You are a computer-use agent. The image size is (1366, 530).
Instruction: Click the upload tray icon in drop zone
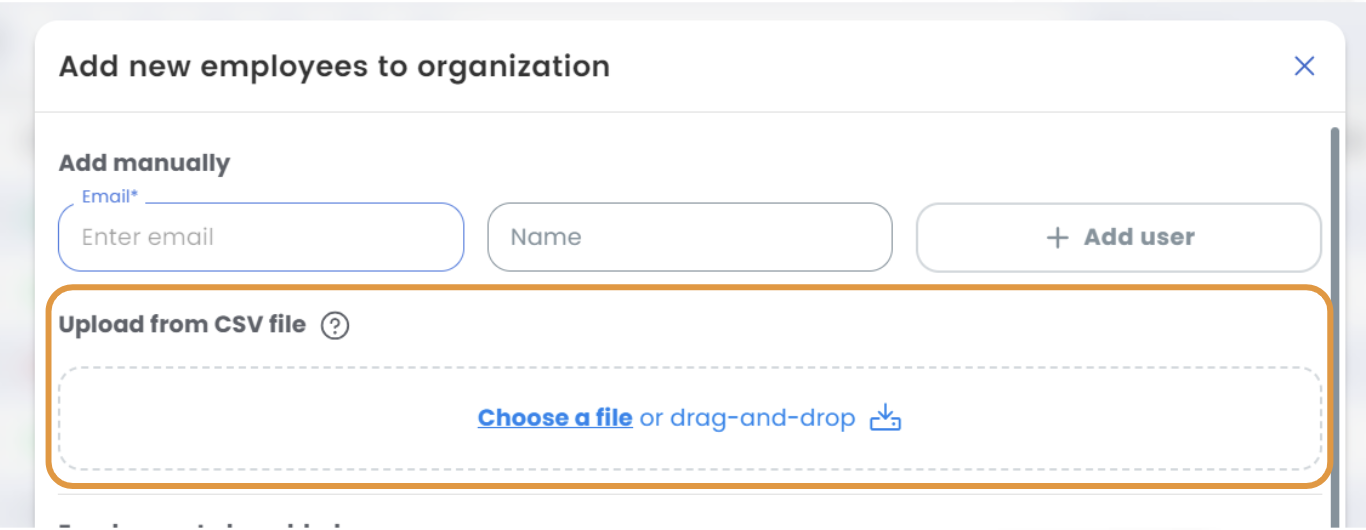[885, 418]
